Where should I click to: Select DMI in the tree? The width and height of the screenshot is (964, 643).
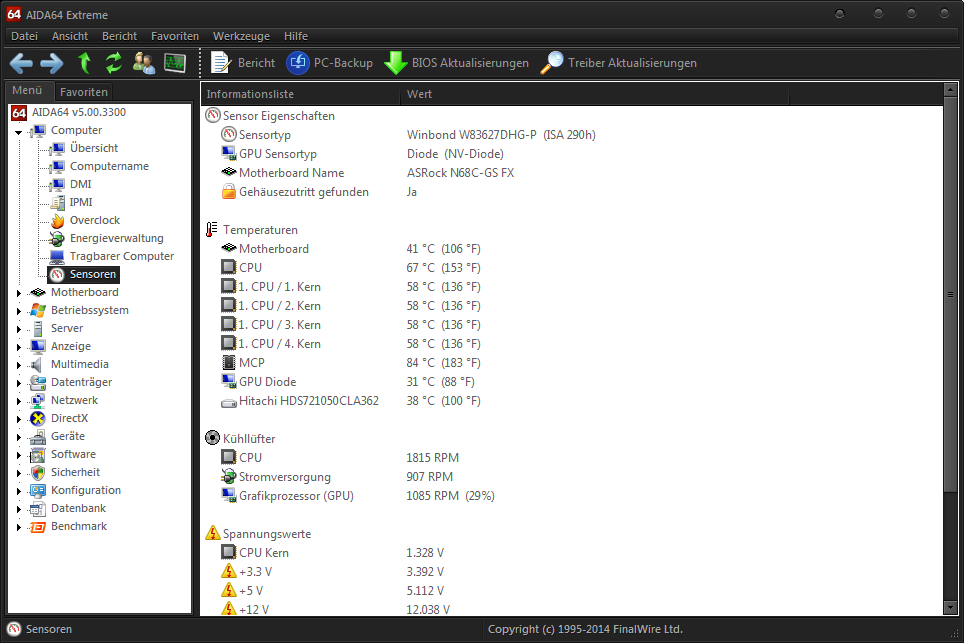click(x=81, y=184)
